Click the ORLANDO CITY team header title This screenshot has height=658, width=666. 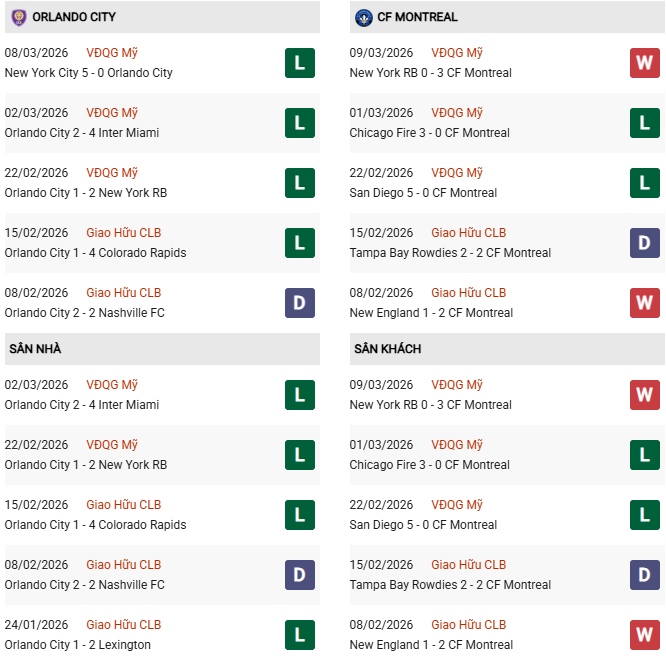[x=74, y=17]
